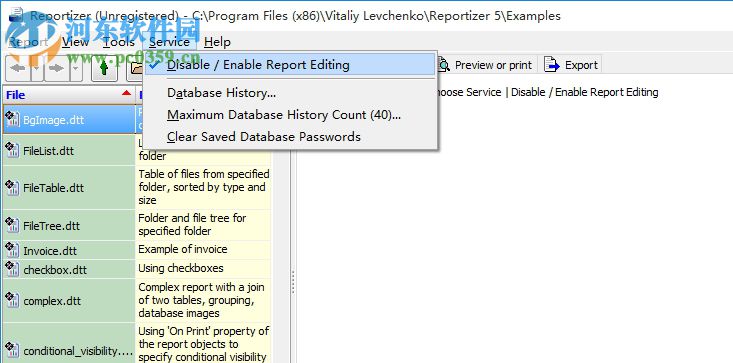The width and height of the screenshot is (733, 363).
Task: Go up one folder with green arrow
Action: [104, 68]
